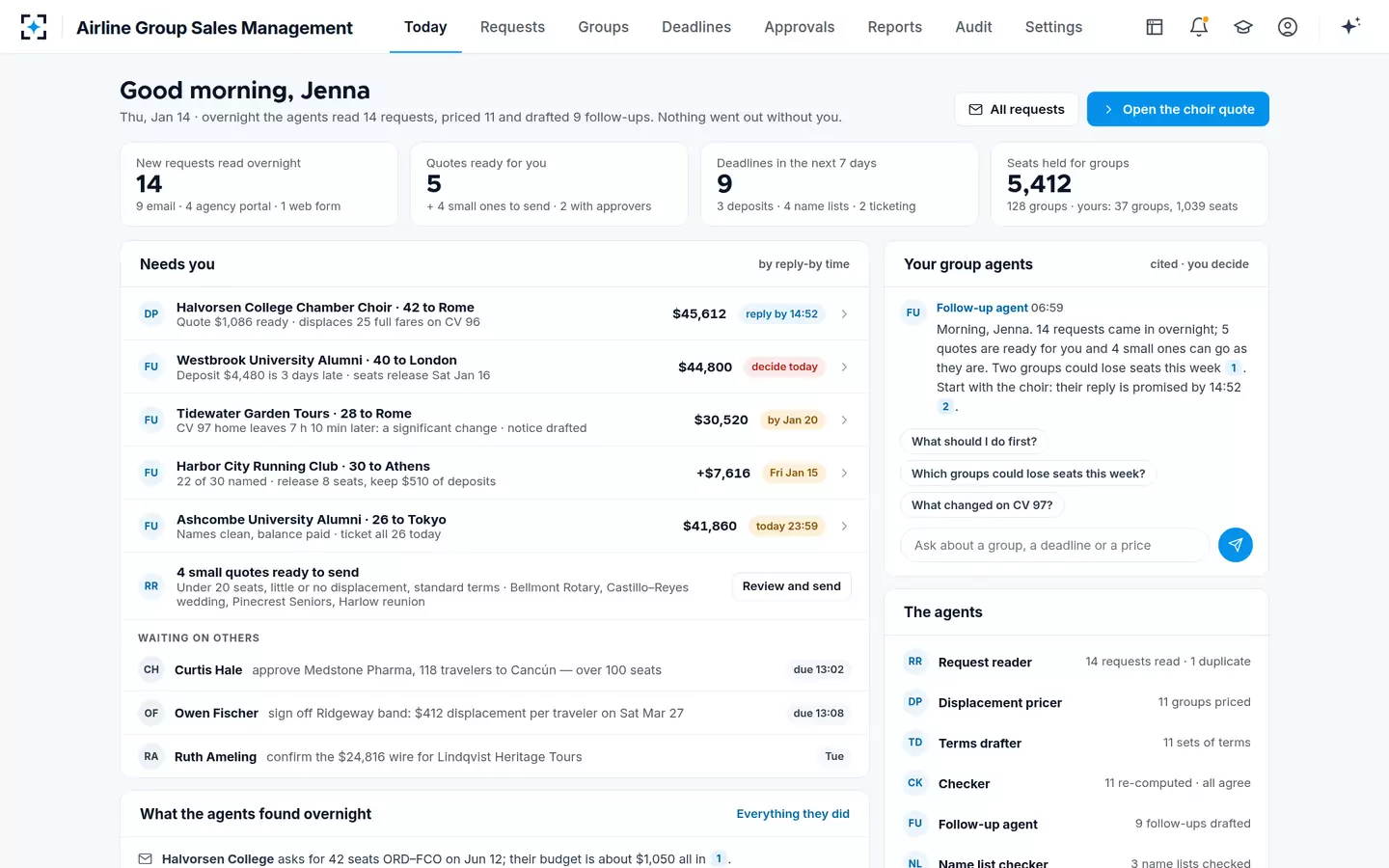This screenshot has width=1389, height=868.
Task: Open the Settings tab
Action: coord(1053,27)
